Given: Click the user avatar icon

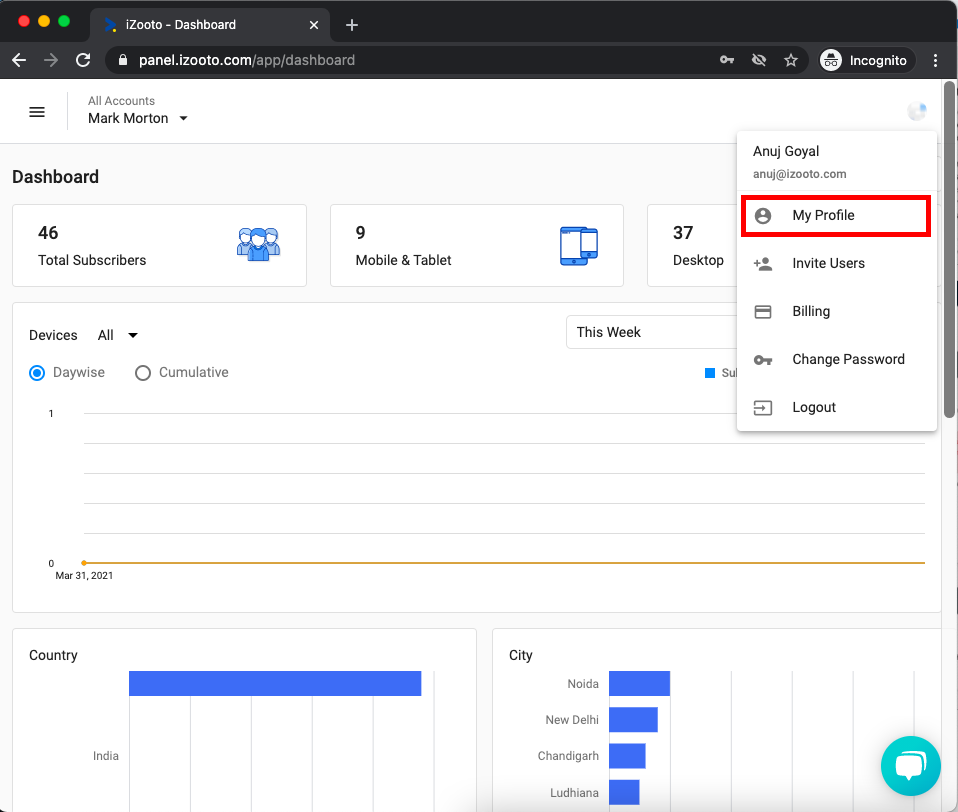Looking at the screenshot, I should point(916,112).
